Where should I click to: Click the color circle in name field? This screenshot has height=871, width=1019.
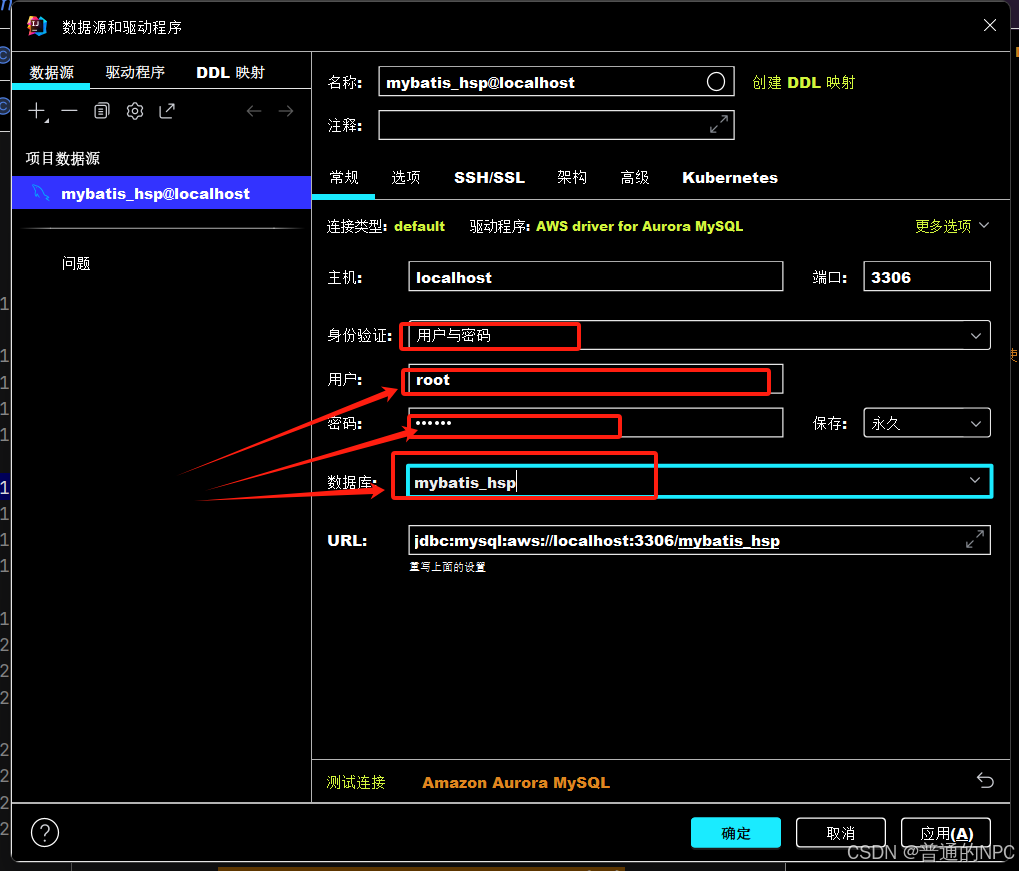click(x=716, y=82)
